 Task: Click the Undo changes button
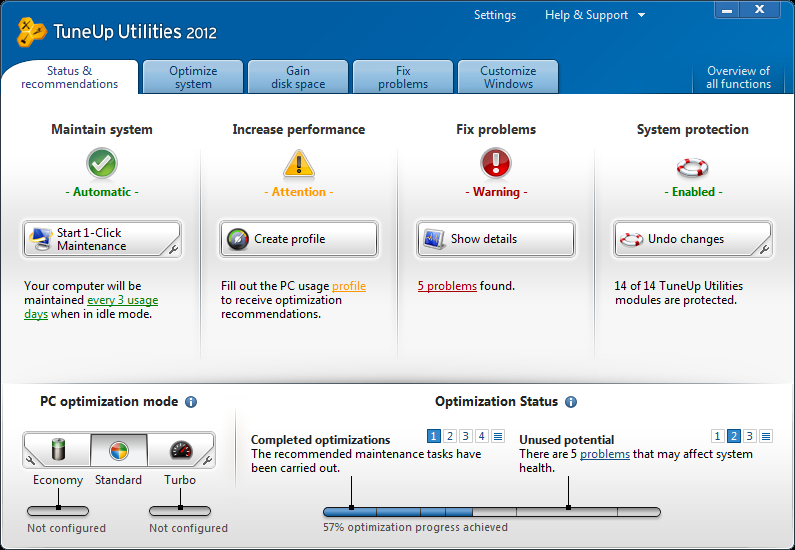click(693, 239)
